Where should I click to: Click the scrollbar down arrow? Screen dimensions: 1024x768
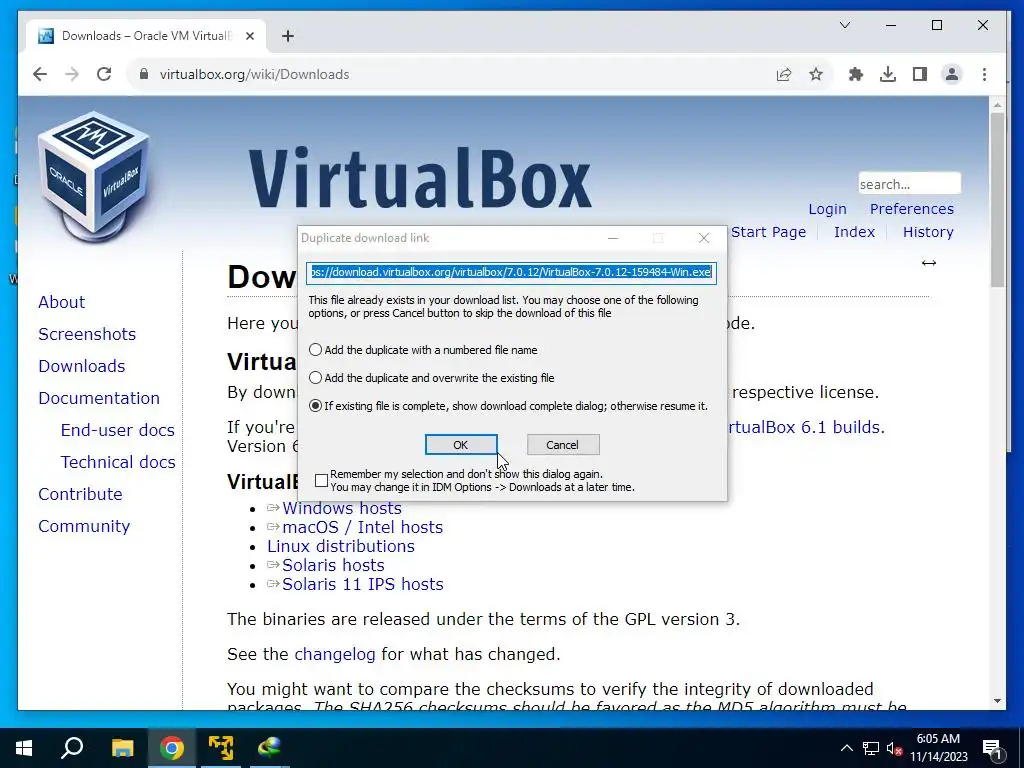997,701
